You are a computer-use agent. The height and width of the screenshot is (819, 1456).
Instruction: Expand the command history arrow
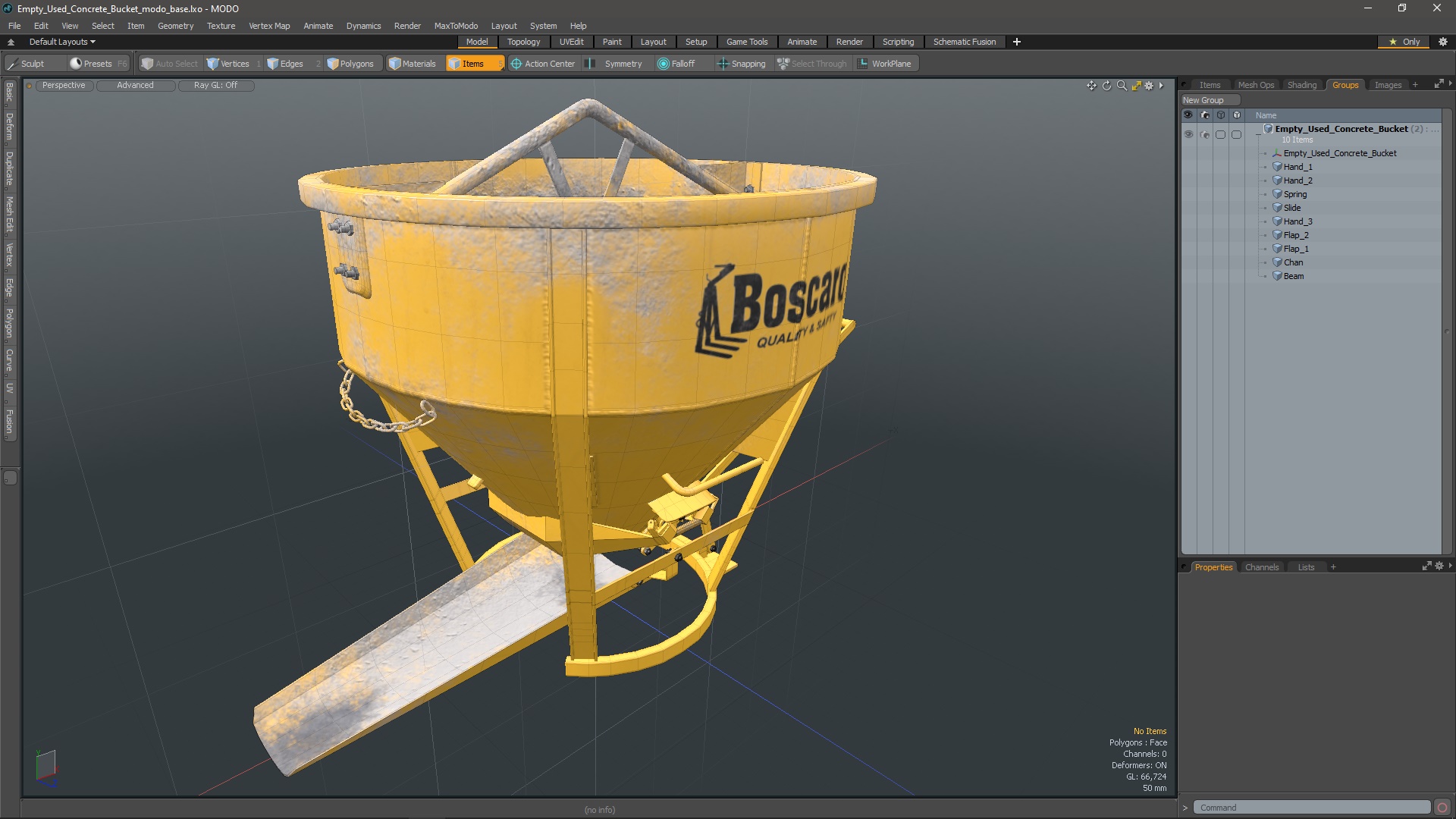point(1185,808)
